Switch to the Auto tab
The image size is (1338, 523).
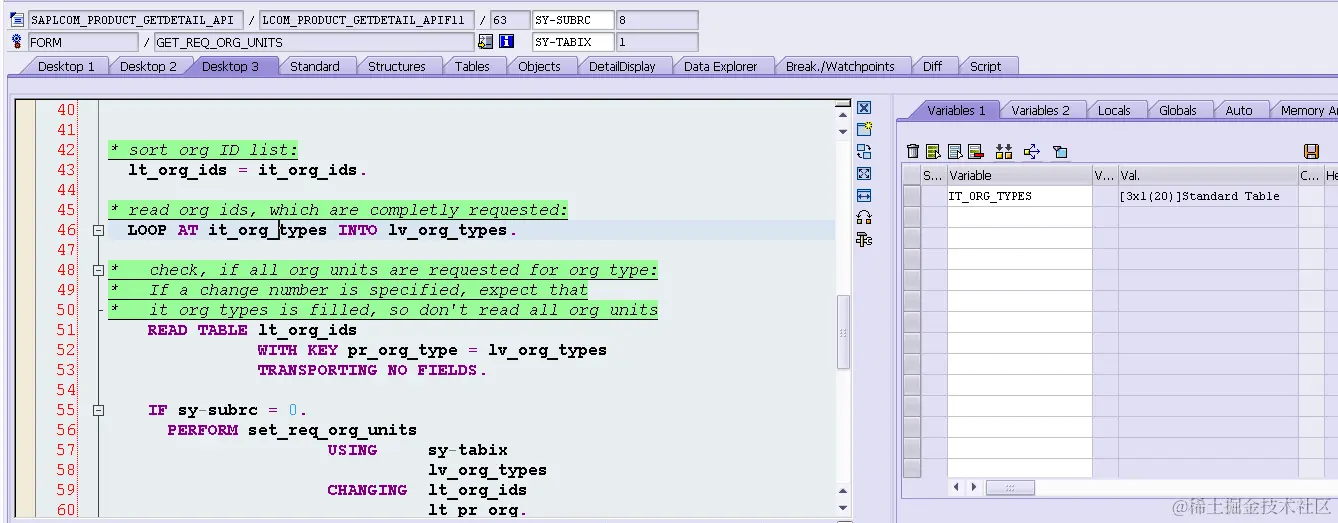pyautogui.click(x=1239, y=110)
